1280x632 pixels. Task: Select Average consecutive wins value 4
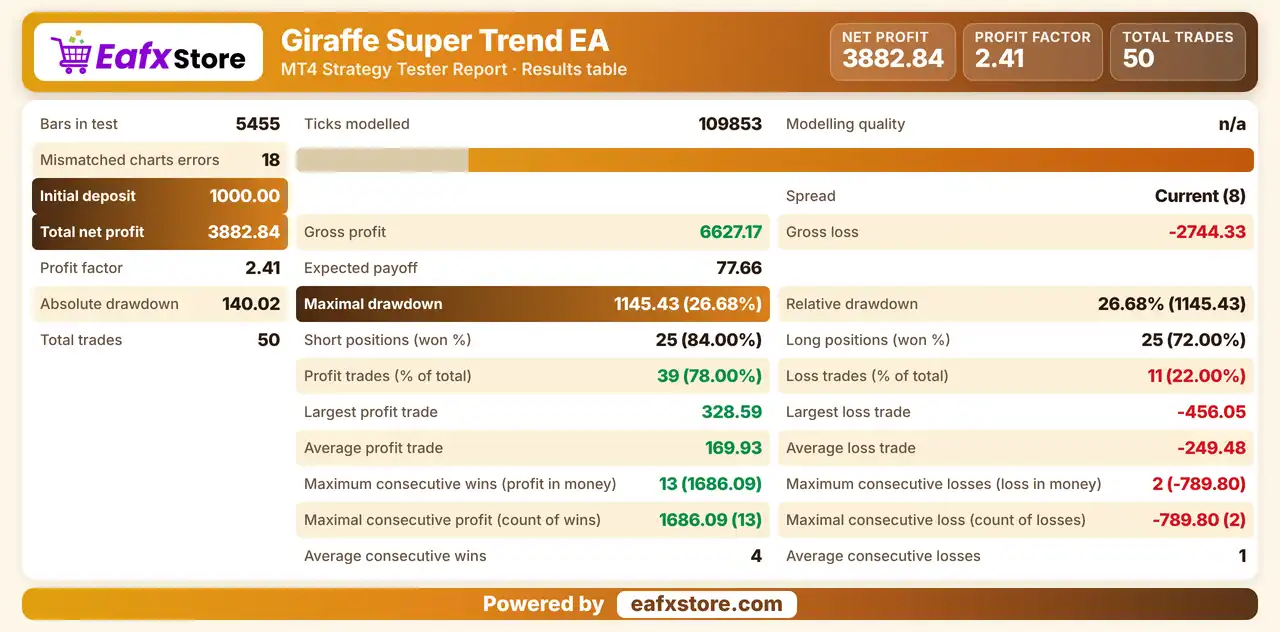[757, 556]
